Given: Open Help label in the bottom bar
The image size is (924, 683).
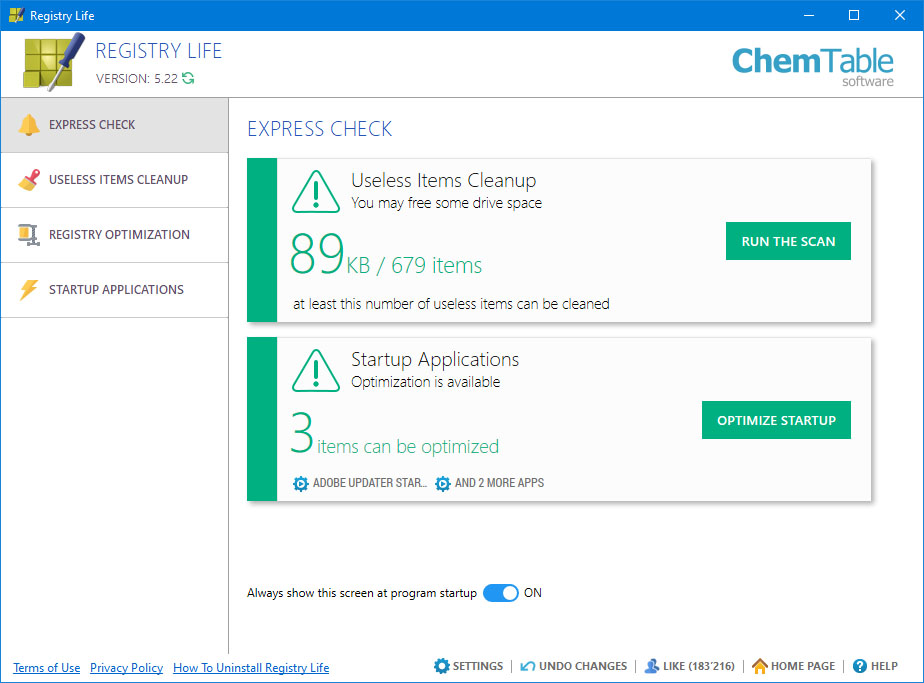Looking at the screenshot, I should coord(884,666).
